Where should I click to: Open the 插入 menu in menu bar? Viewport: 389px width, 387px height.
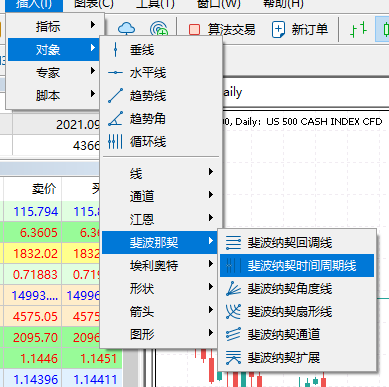pos(34,4)
